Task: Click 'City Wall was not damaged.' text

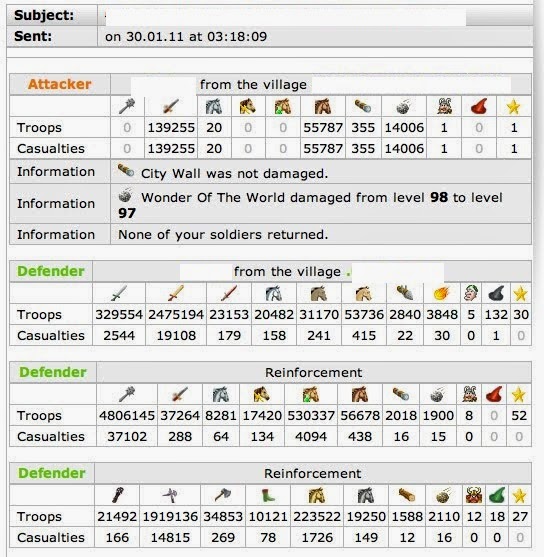Action: pos(235,174)
